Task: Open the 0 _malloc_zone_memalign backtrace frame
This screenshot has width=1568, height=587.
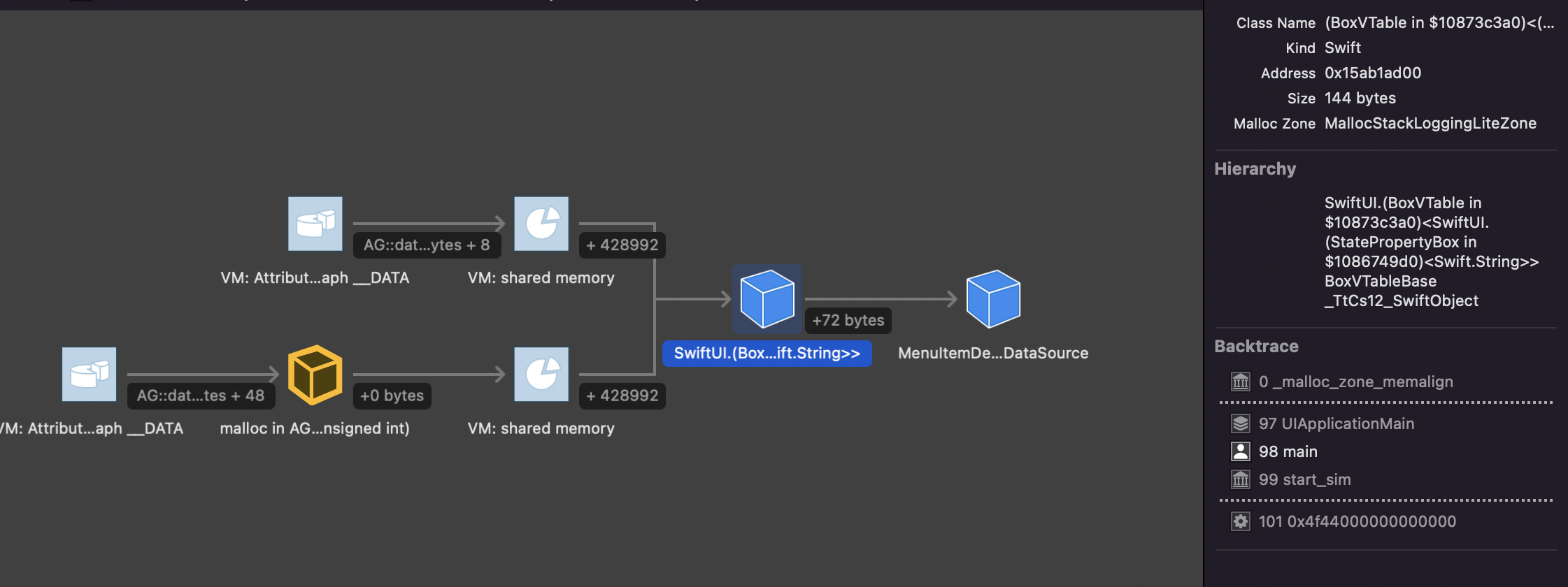Action: pos(1355,382)
